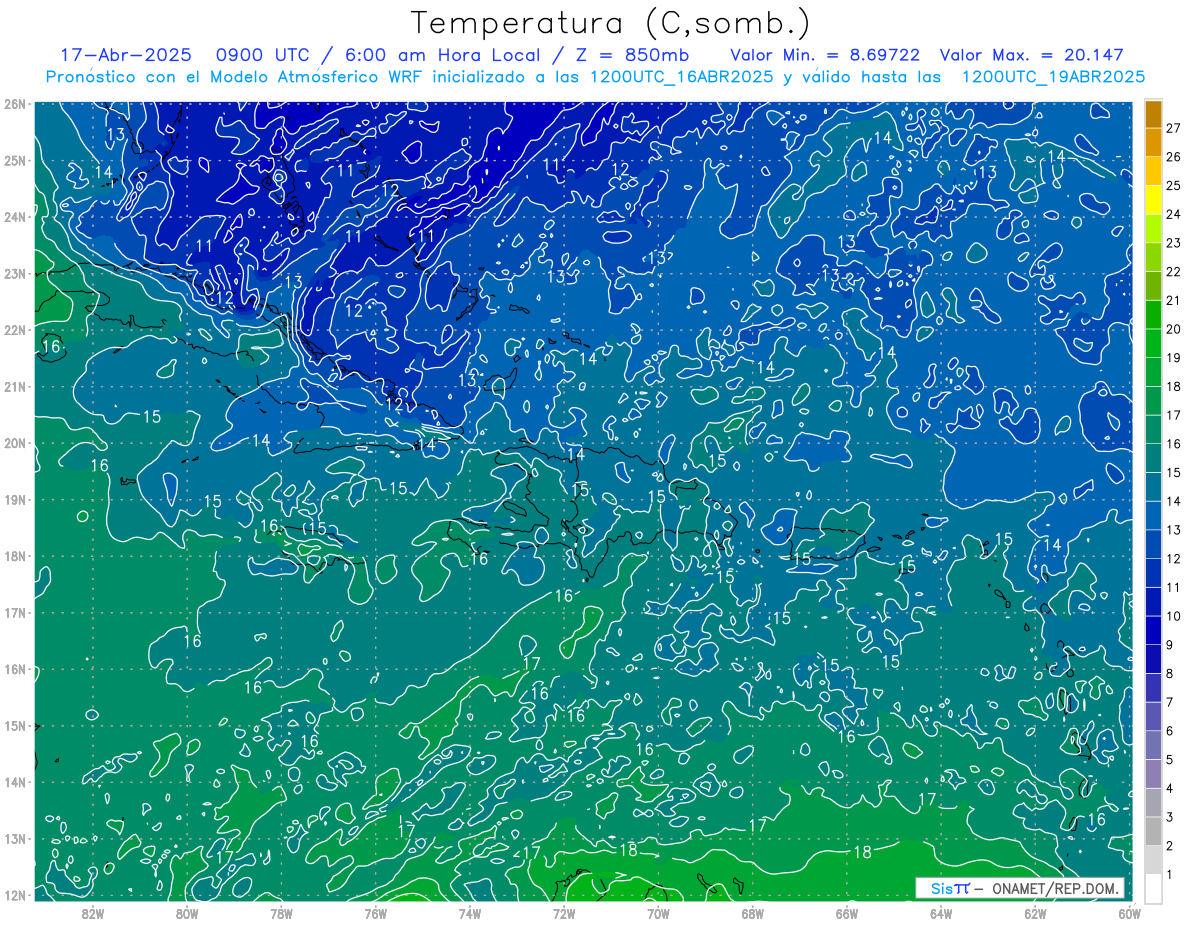1200x927 pixels.
Task: Click the latitude label "24N"
Action: (15, 216)
